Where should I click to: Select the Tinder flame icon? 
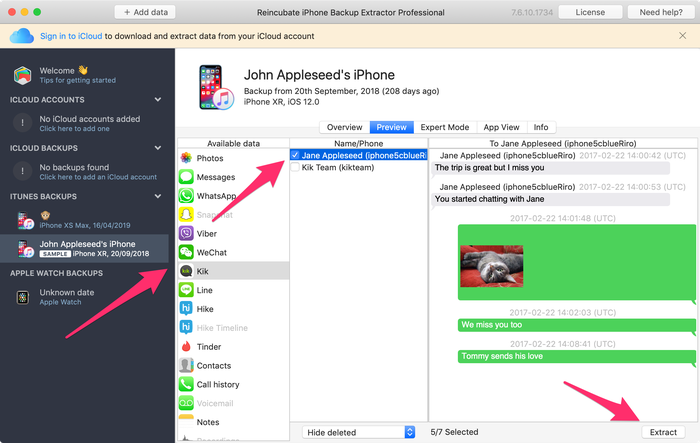coord(186,346)
